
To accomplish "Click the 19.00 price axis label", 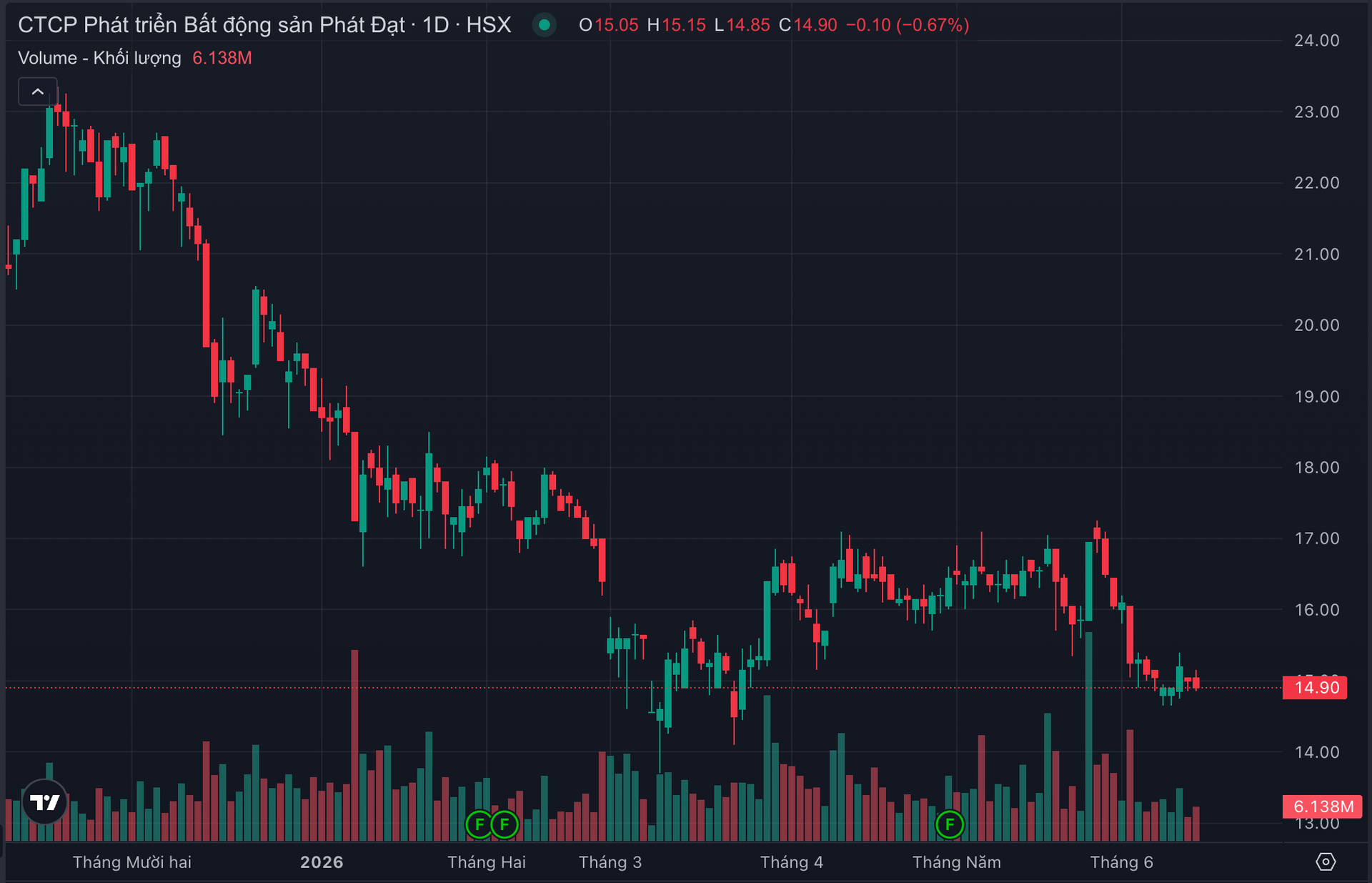I will click(x=1317, y=396).
